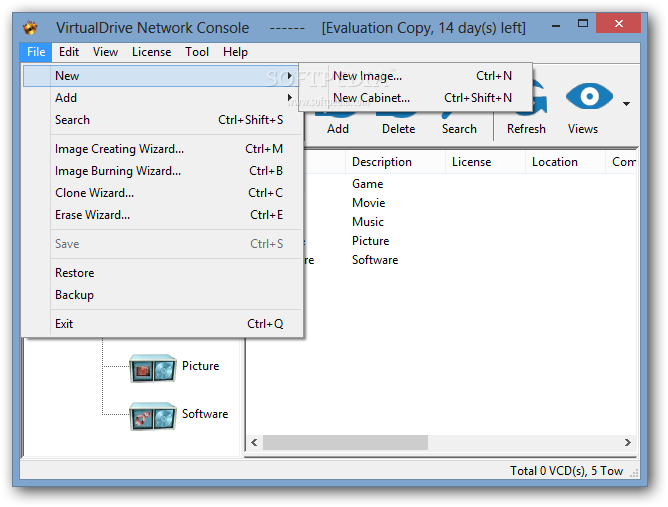Choose New Image... from submenu
Image resolution: width=668 pixels, height=507 pixels.
point(416,76)
